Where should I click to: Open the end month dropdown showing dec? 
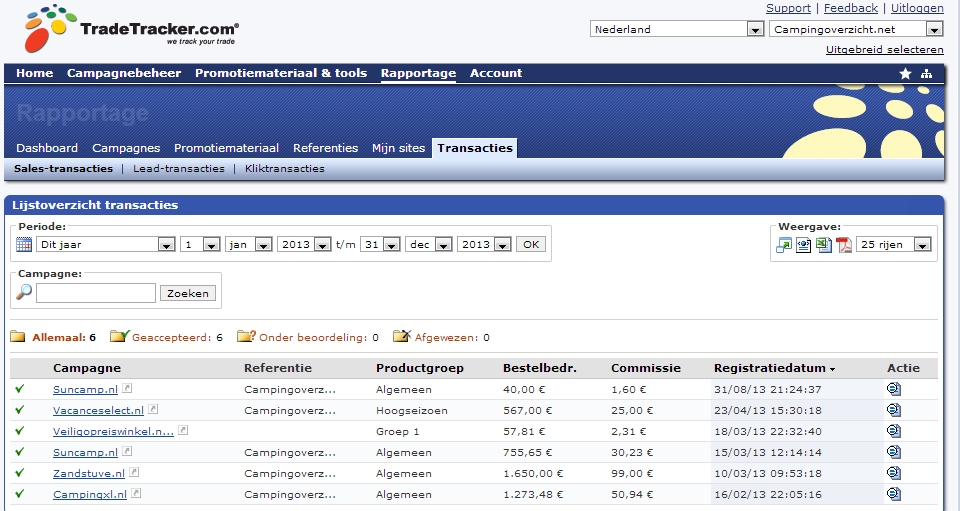429,244
